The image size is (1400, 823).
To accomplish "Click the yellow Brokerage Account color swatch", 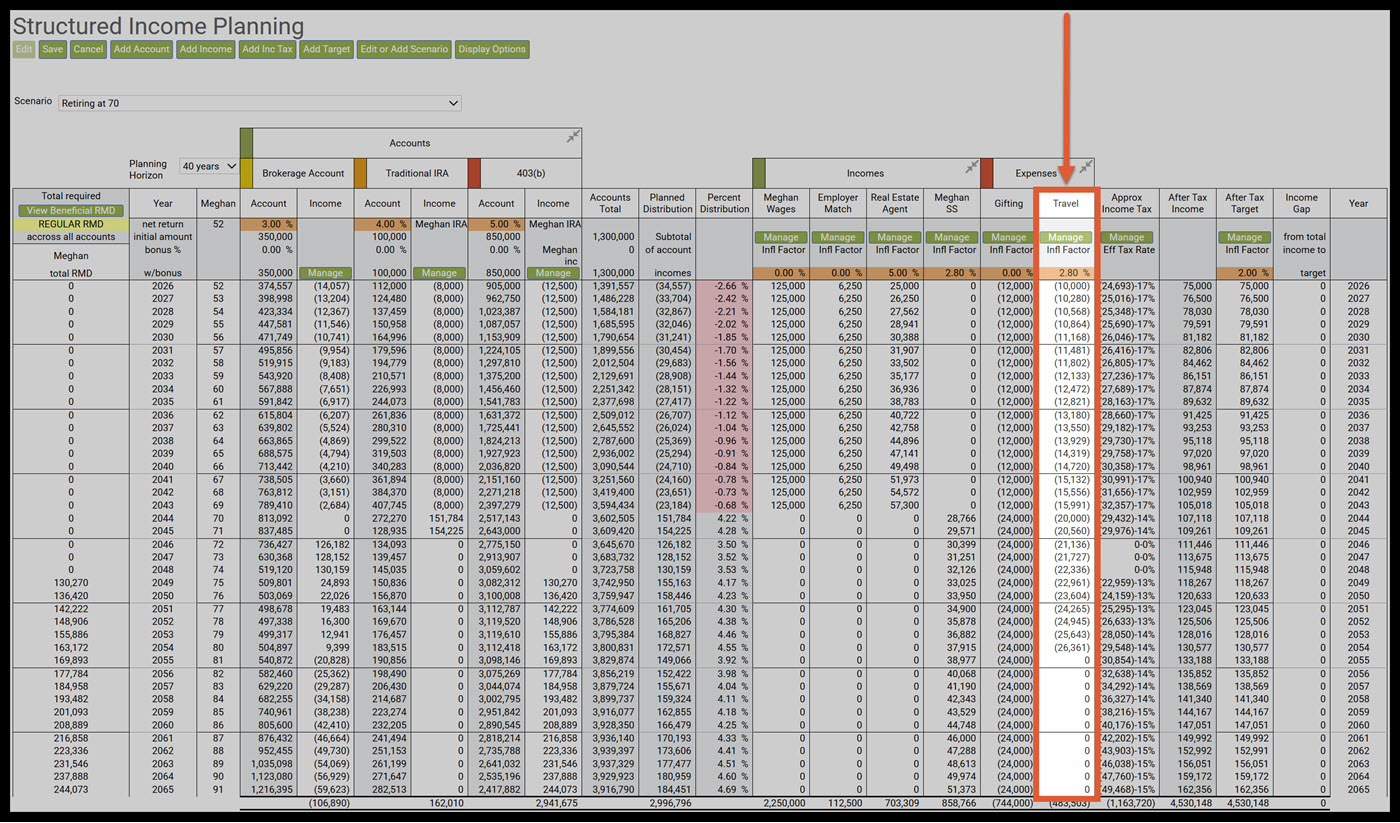I will click(x=247, y=173).
